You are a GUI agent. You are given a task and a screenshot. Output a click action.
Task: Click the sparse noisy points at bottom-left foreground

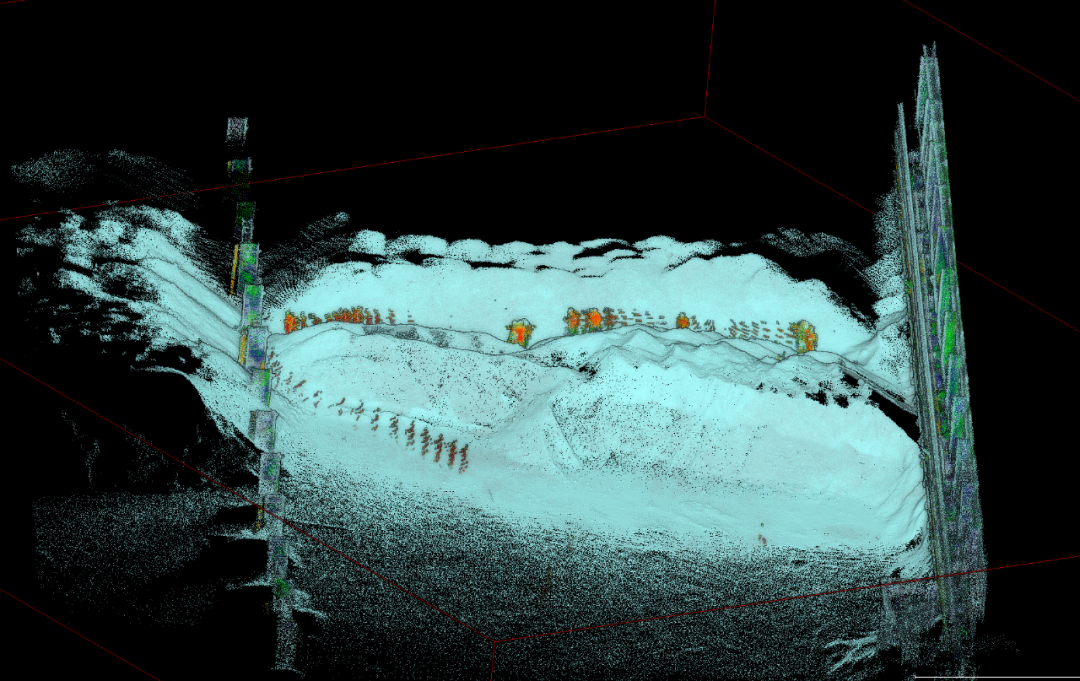coord(120,560)
